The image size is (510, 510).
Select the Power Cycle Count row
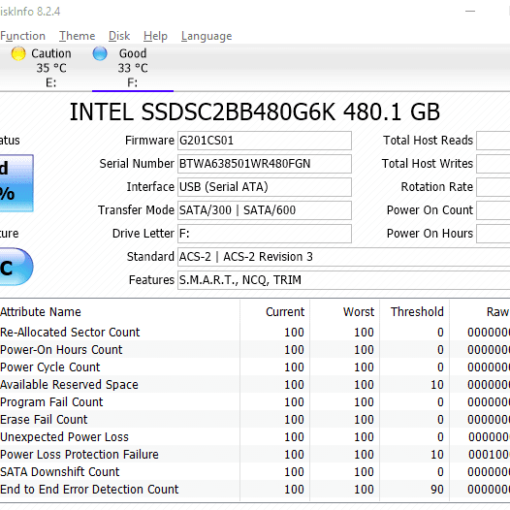click(255, 367)
